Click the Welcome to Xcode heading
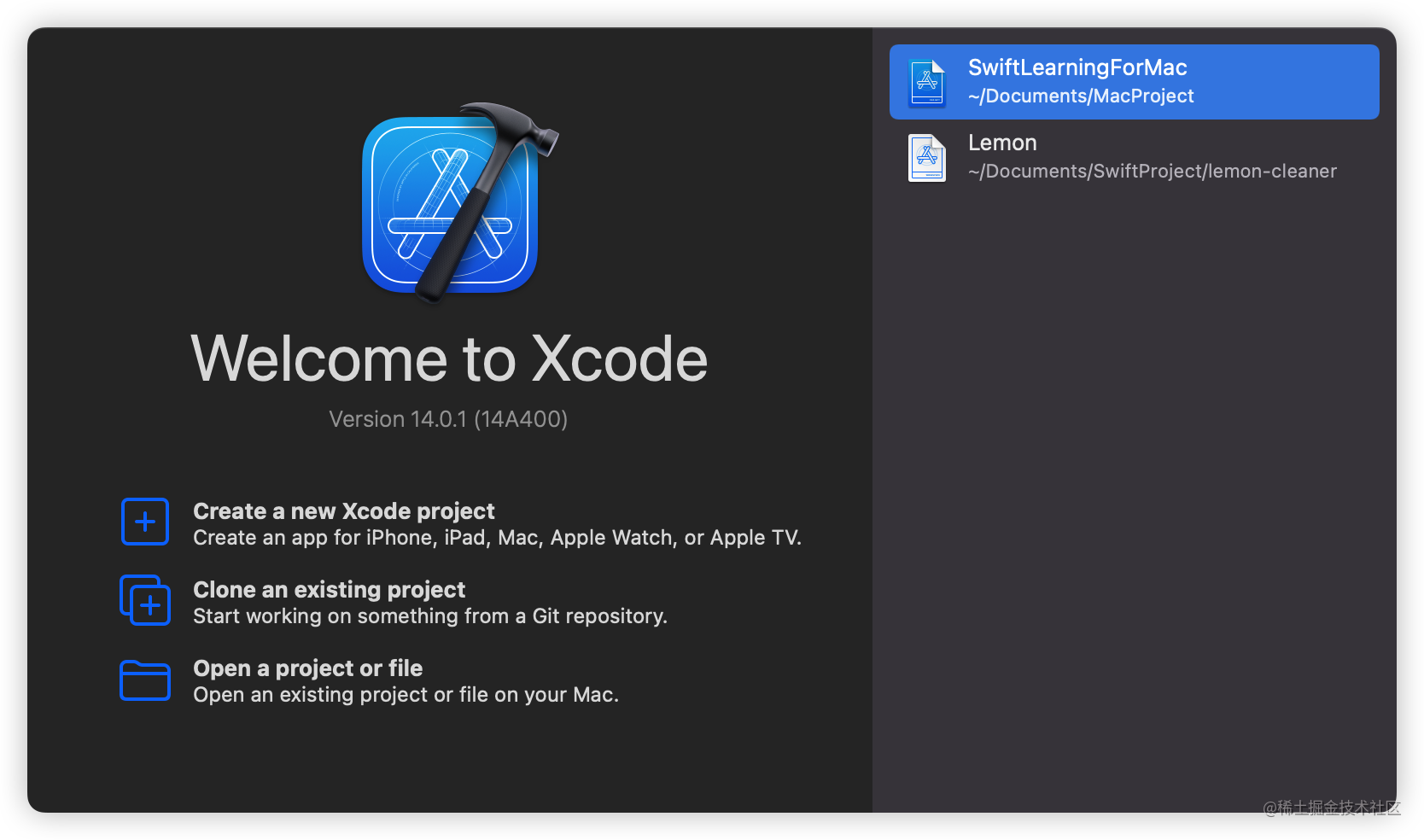The width and height of the screenshot is (1424, 840). [x=449, y=359]
